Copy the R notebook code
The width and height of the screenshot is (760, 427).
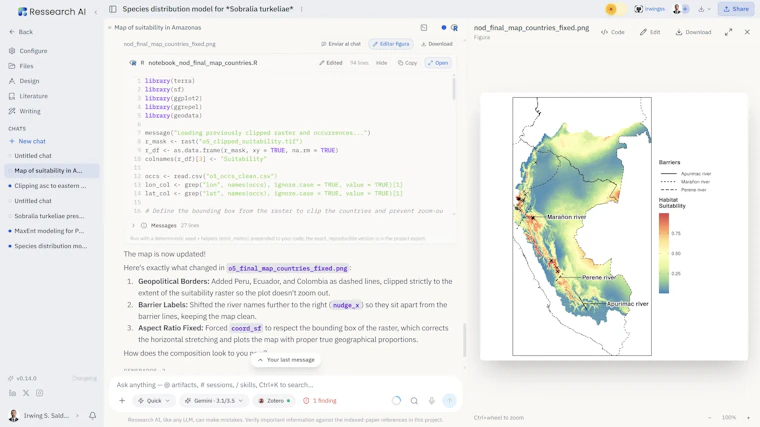tap(407, 63)
